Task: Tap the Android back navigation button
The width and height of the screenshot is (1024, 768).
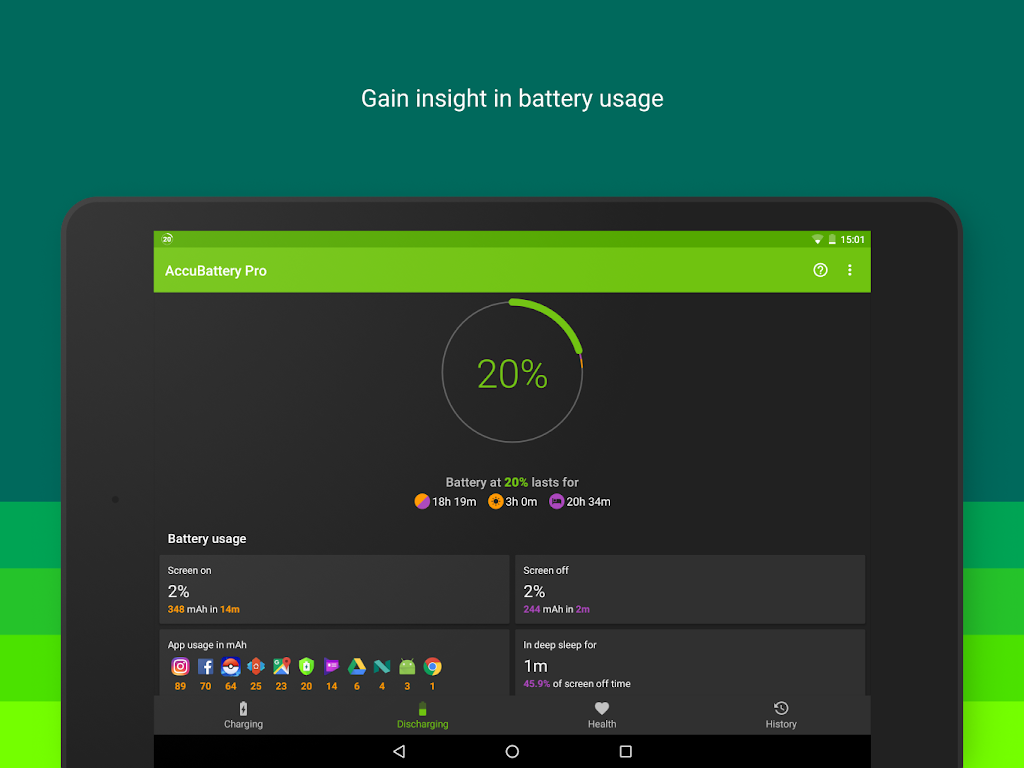Action: click(399, 752)
